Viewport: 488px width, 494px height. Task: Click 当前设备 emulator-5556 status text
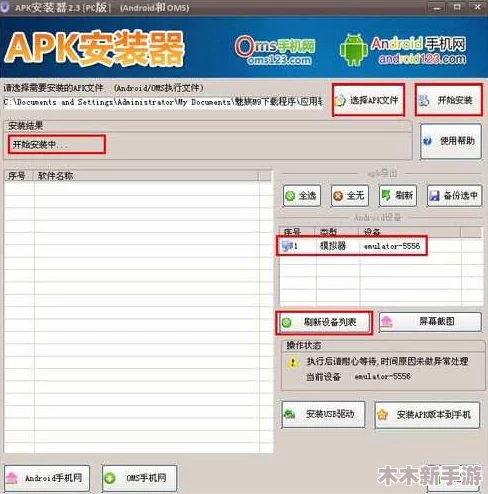[358, 377]
